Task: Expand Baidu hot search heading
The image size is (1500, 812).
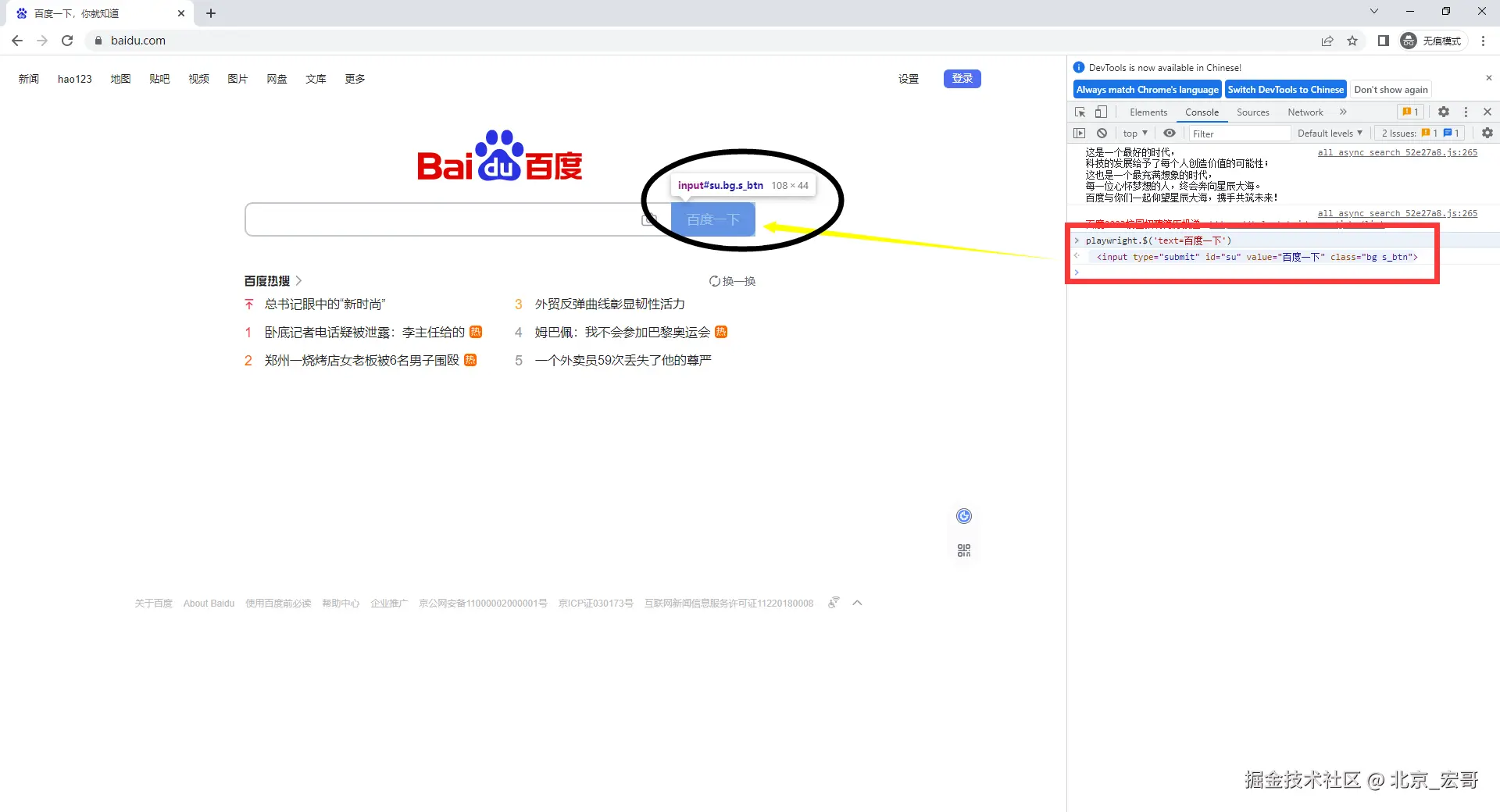Action: click(273, 281)
